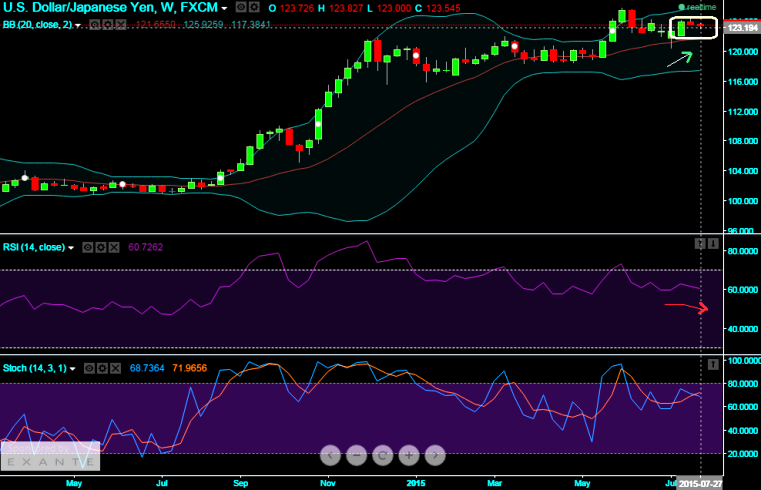Viewport: 761px width, 490px height.
Task: Click the low price 123.000
Action: coord(393,8)
